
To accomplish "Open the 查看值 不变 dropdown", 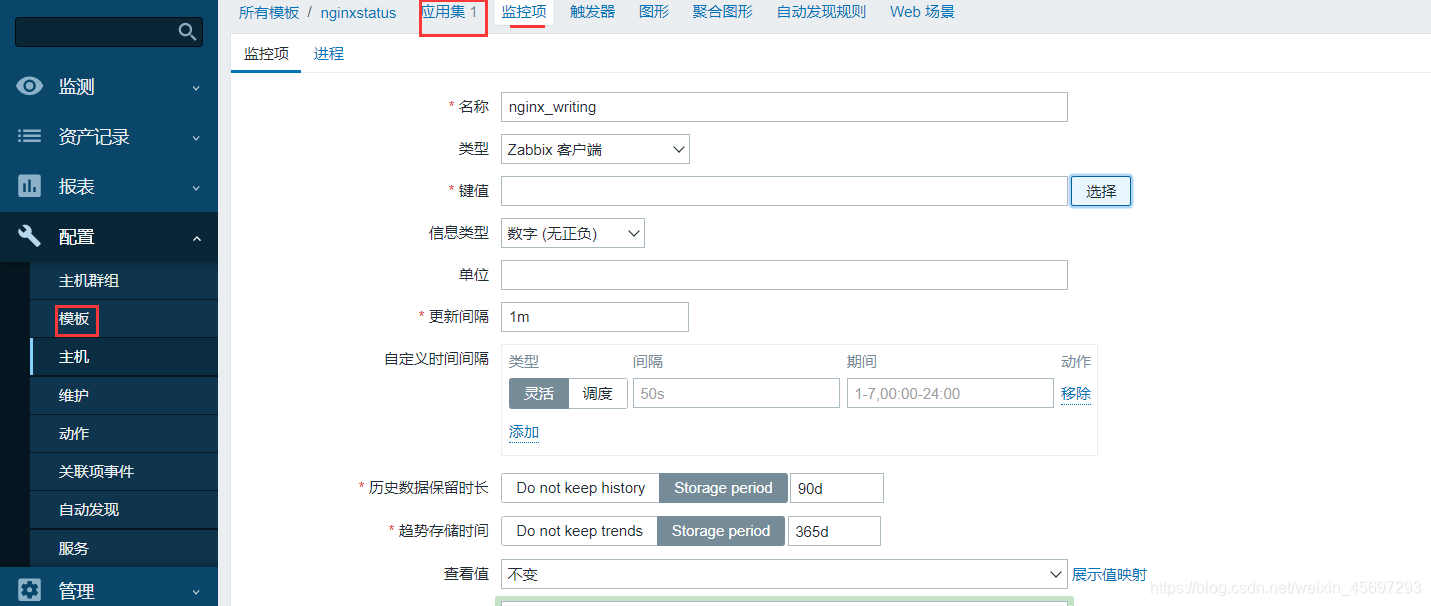I will [x=784, y=574].
